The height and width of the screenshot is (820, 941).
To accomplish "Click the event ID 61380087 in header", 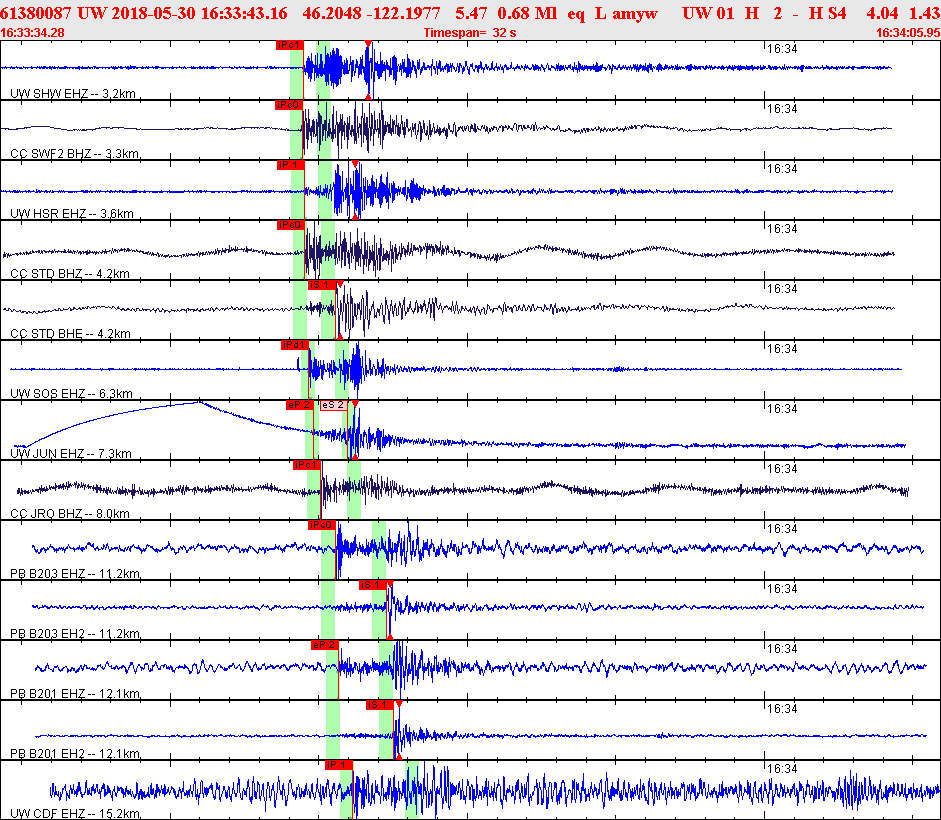I will [x=35, y=13].
